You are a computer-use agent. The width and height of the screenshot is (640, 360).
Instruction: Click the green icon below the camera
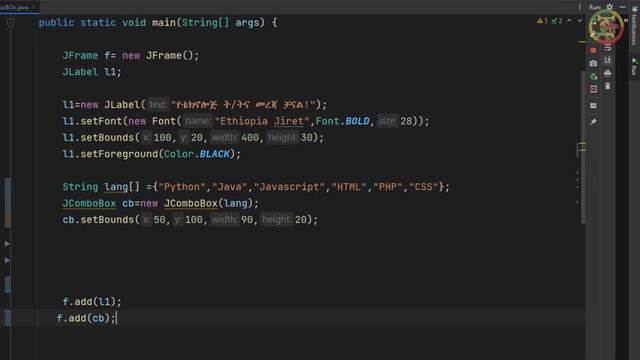click(593, 76)
